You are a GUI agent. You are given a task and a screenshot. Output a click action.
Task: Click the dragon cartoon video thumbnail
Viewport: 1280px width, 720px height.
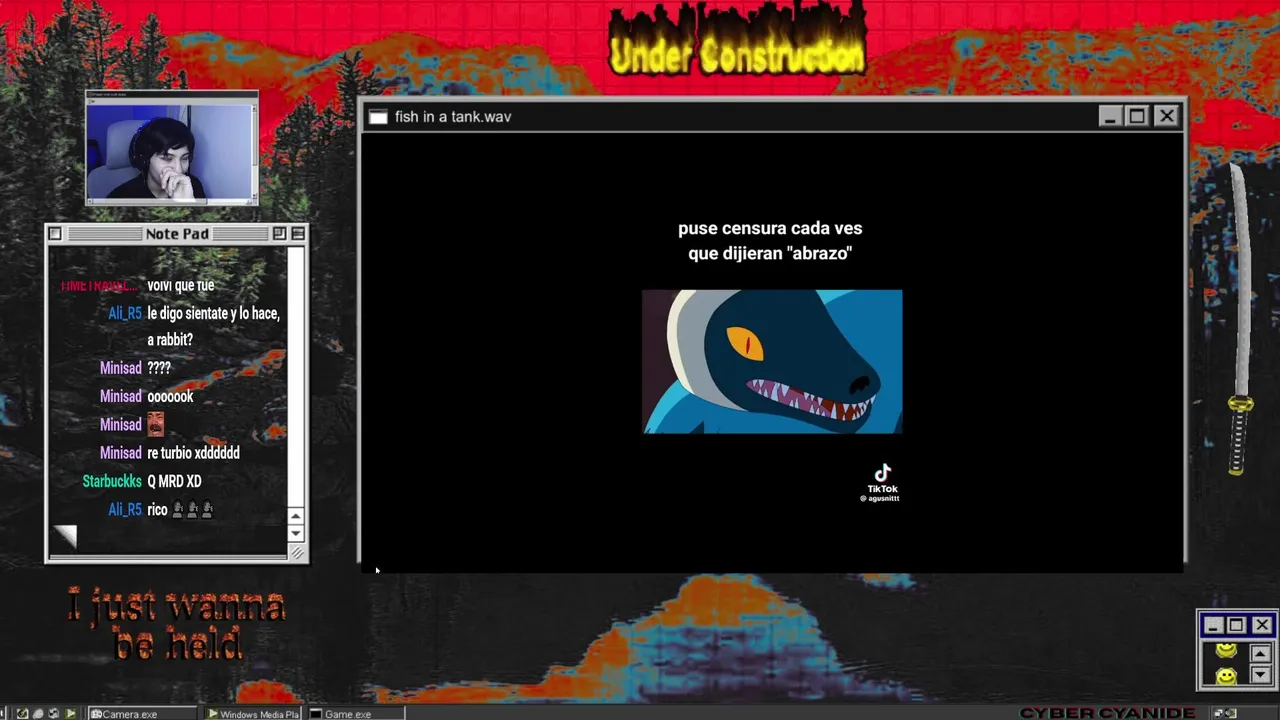click(x=772, y=362)
